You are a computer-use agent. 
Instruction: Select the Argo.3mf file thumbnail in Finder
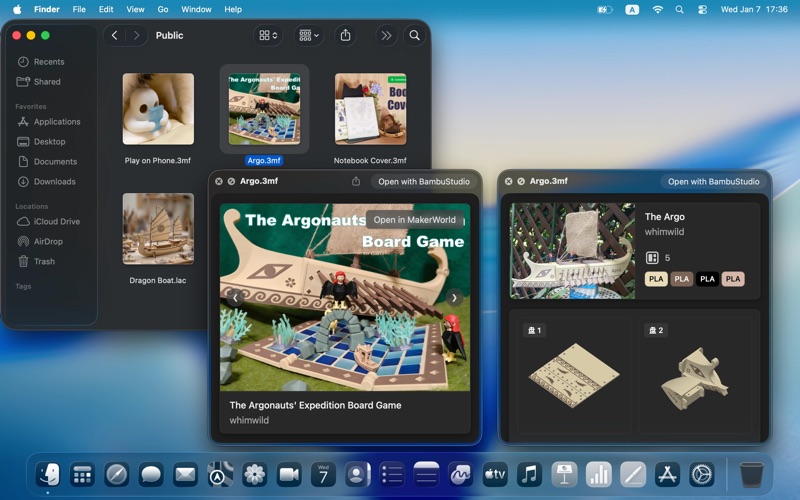tap(264, 109)
